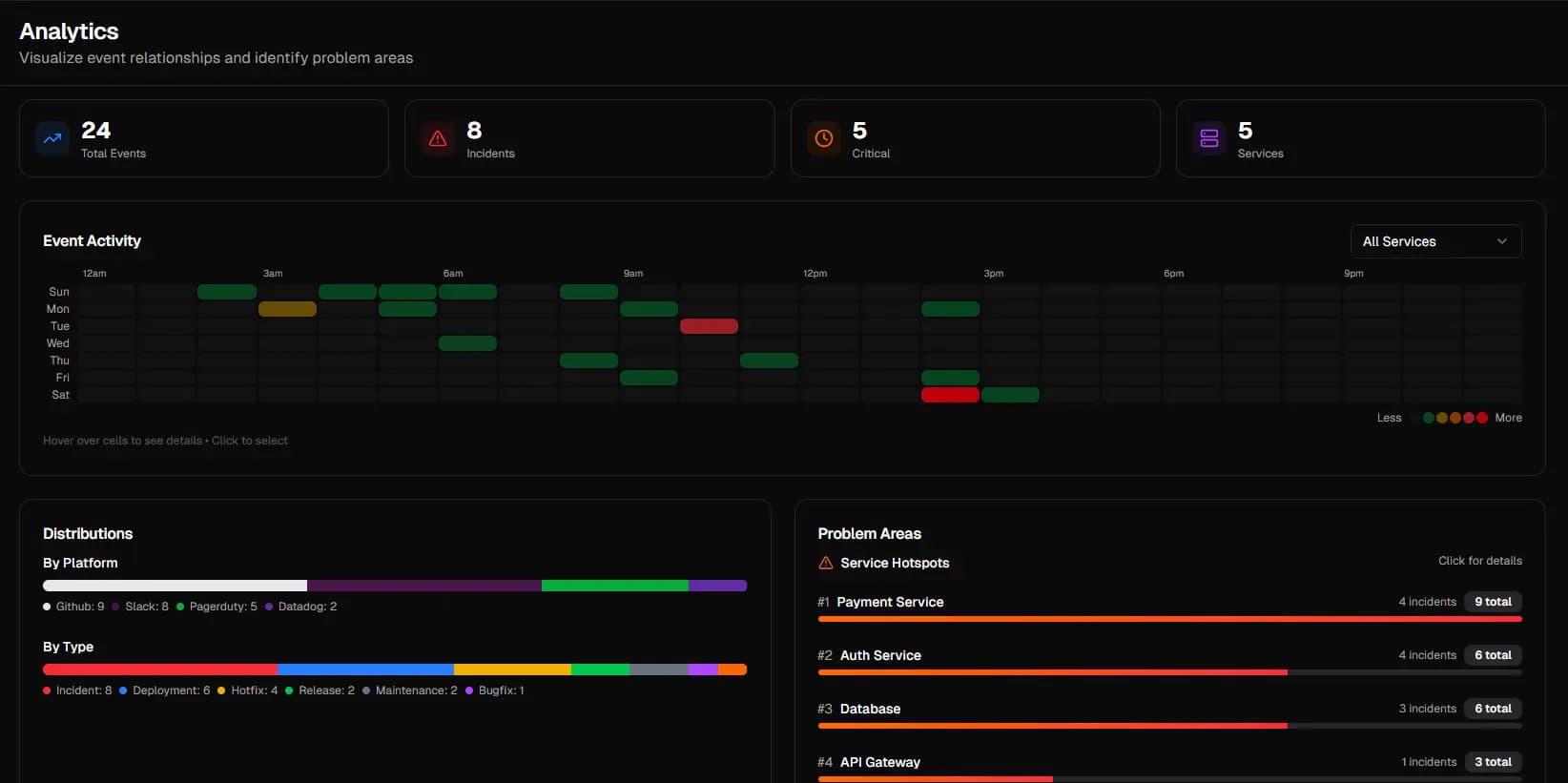This screenshot has height=783, width=1568.
Task: Click the Incidents warning triangle icon
Action: (x=438, y=138)
